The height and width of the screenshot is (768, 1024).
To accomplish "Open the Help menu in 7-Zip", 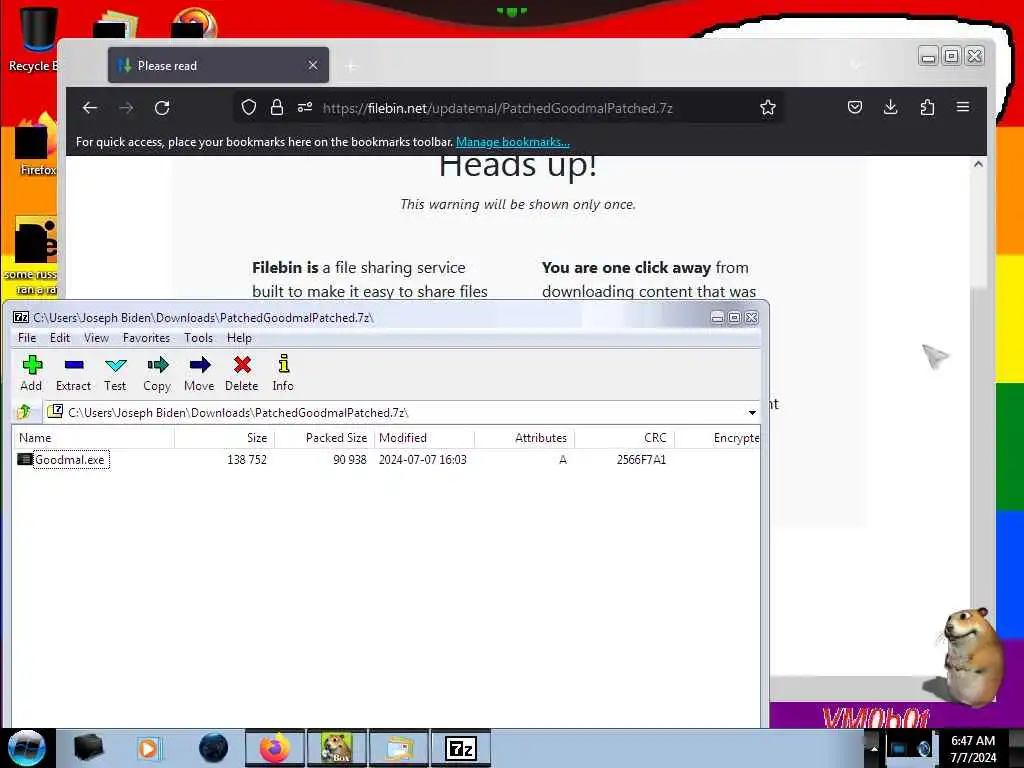I will 239,338.
